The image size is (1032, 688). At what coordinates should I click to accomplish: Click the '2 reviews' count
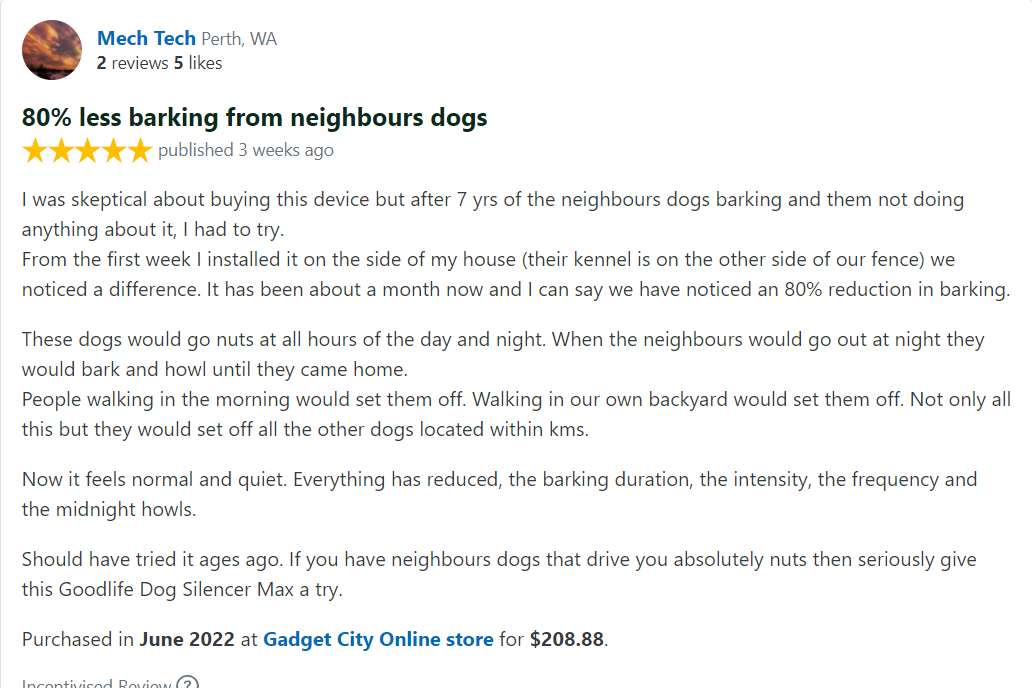(x=132, y=63)
